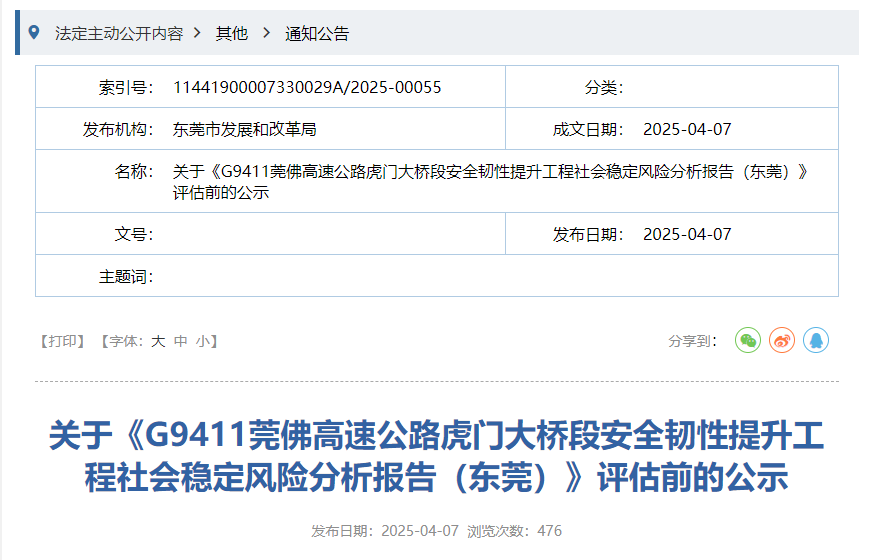Go to 其他 breadcrumb category
Screen dimensions: 869x560
click(x=232, y=33)
